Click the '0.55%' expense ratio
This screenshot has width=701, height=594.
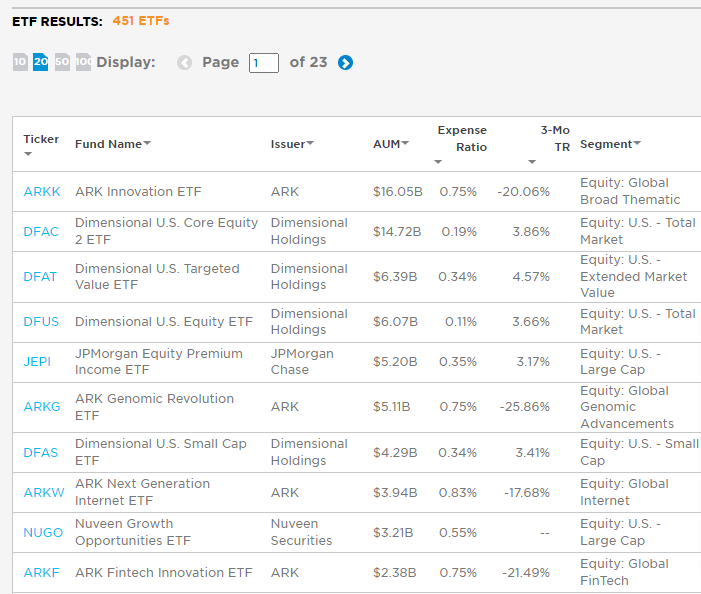[x=458, y=533]
